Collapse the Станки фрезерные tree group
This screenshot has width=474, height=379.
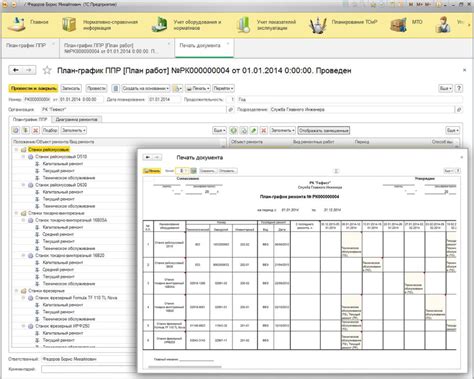(16, 291)
